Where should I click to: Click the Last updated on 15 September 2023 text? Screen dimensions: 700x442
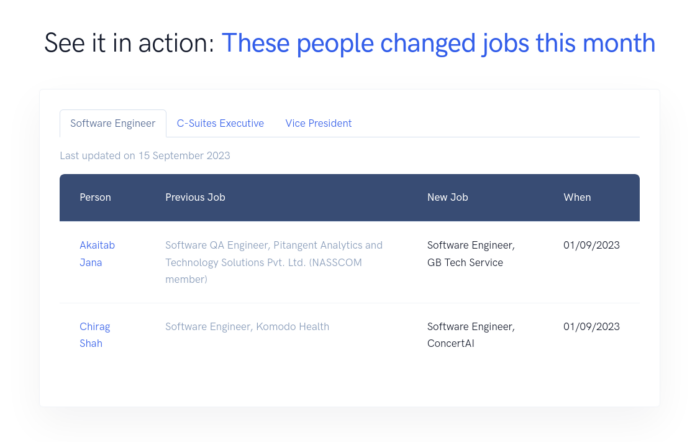point(145,155)
